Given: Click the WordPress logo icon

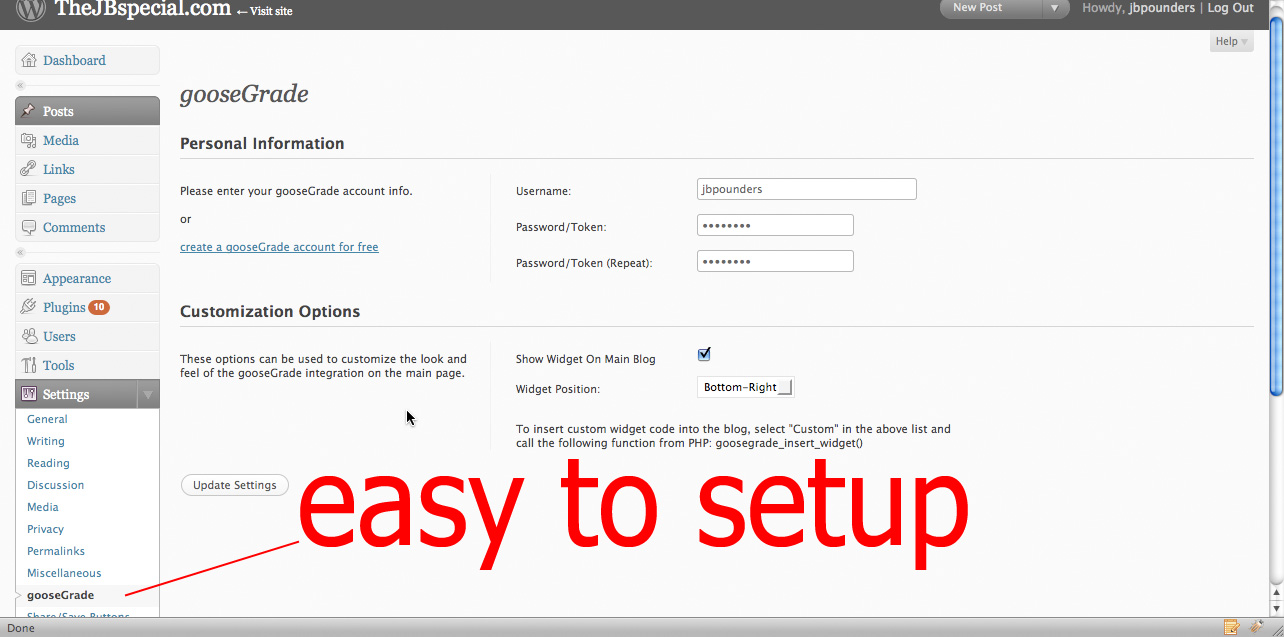Looking at the screenshot, I should click(30, 9).
